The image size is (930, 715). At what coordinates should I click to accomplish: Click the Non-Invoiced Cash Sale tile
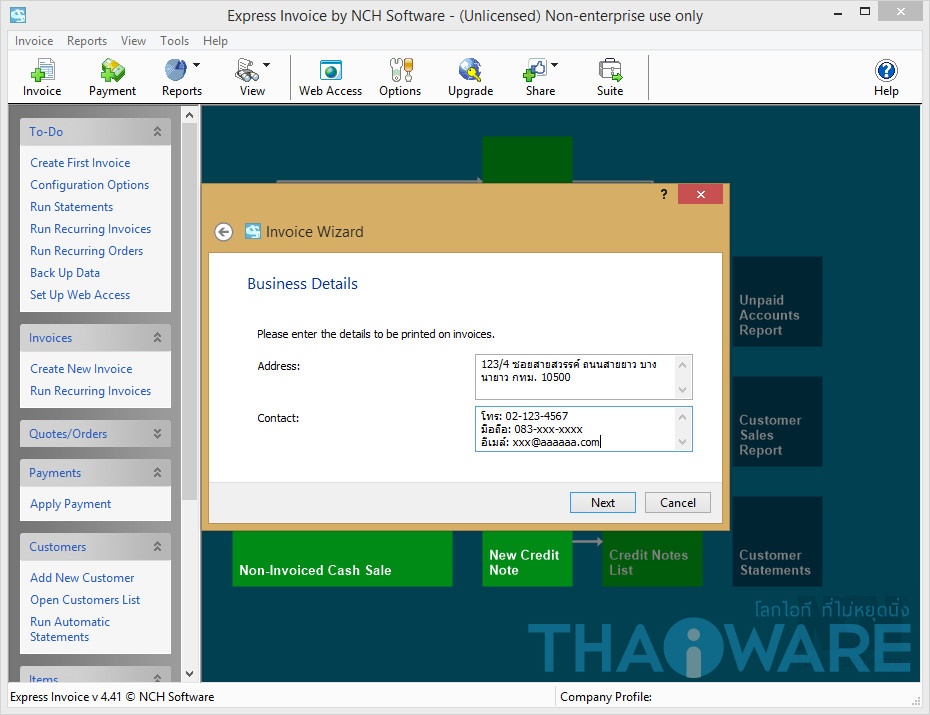[x=342, y=558]
